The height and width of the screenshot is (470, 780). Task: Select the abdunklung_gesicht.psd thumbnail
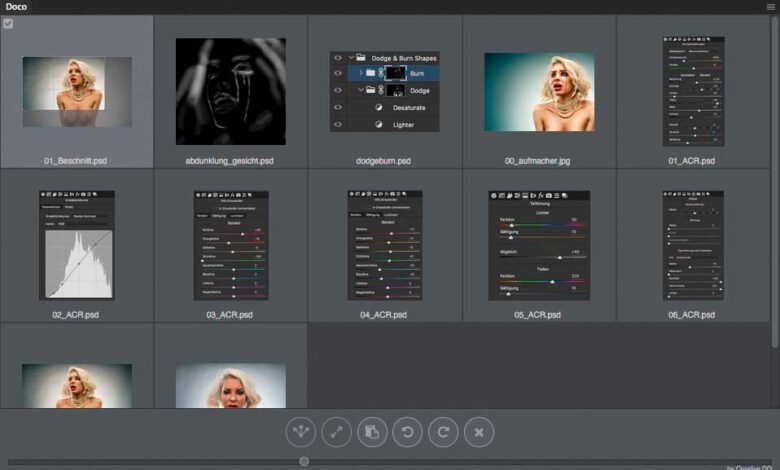pyautogui.click(x=230, y=91)
